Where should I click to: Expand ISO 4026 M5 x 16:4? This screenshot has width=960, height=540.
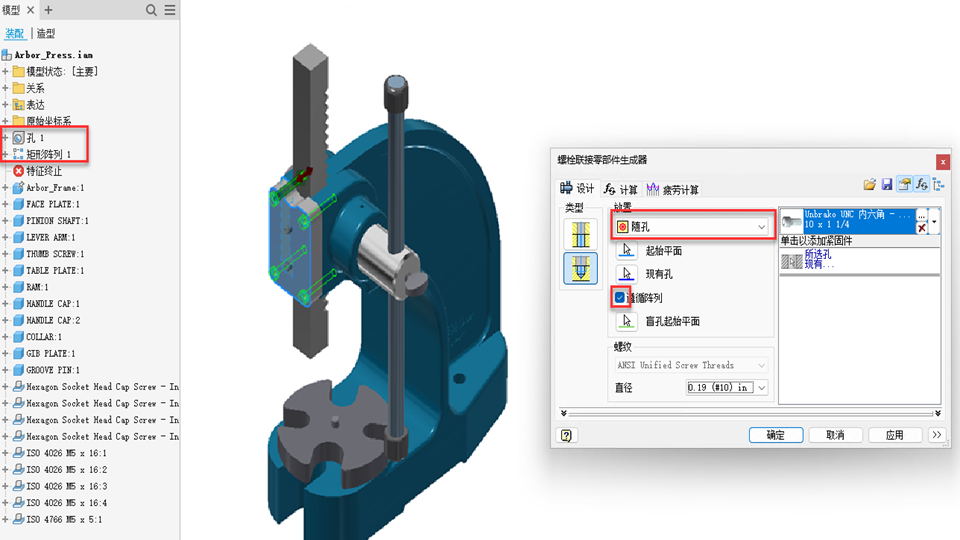point(6,503)
